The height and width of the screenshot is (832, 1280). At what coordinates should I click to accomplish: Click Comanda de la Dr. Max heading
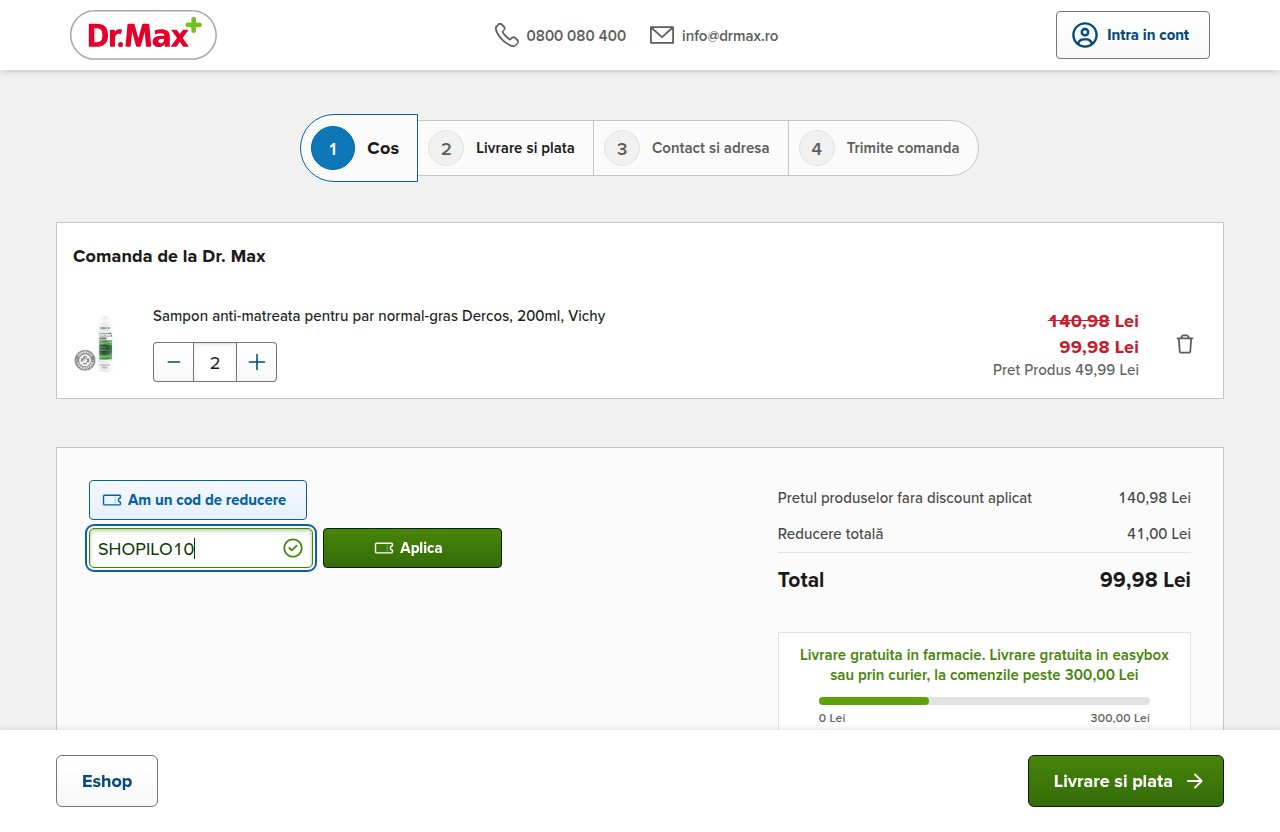coord(169,256)
